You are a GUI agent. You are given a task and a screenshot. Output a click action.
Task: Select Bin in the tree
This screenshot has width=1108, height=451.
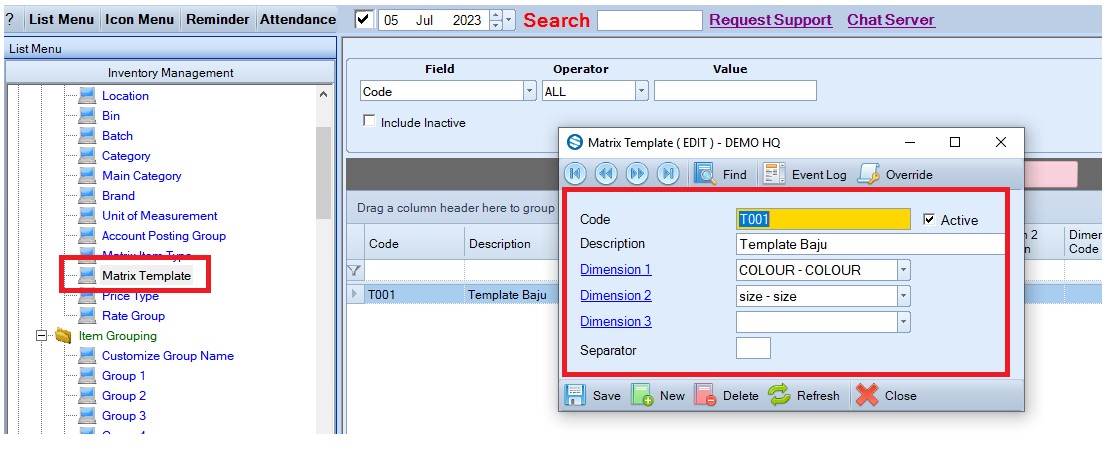(x=111, y=115)
